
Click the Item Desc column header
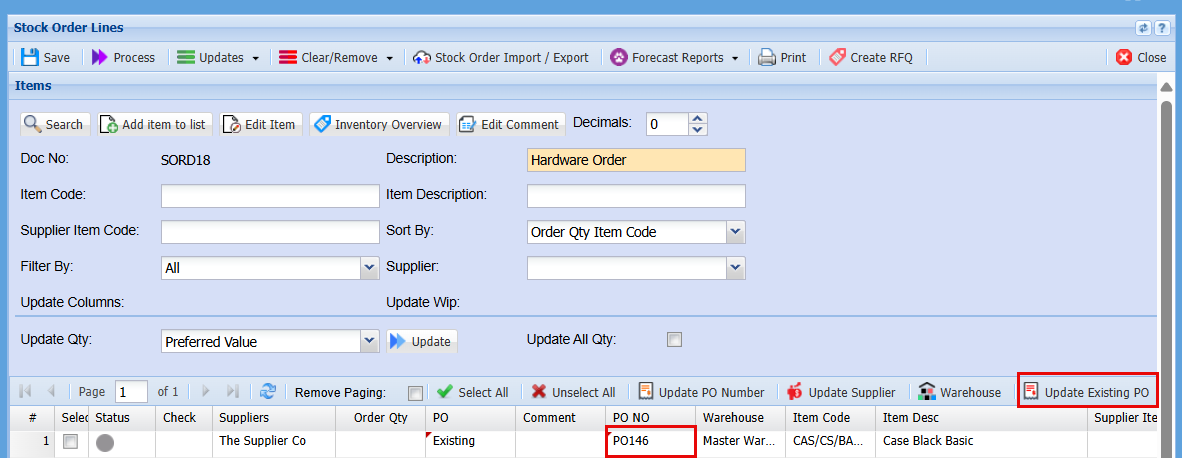(x=981, y=417)
